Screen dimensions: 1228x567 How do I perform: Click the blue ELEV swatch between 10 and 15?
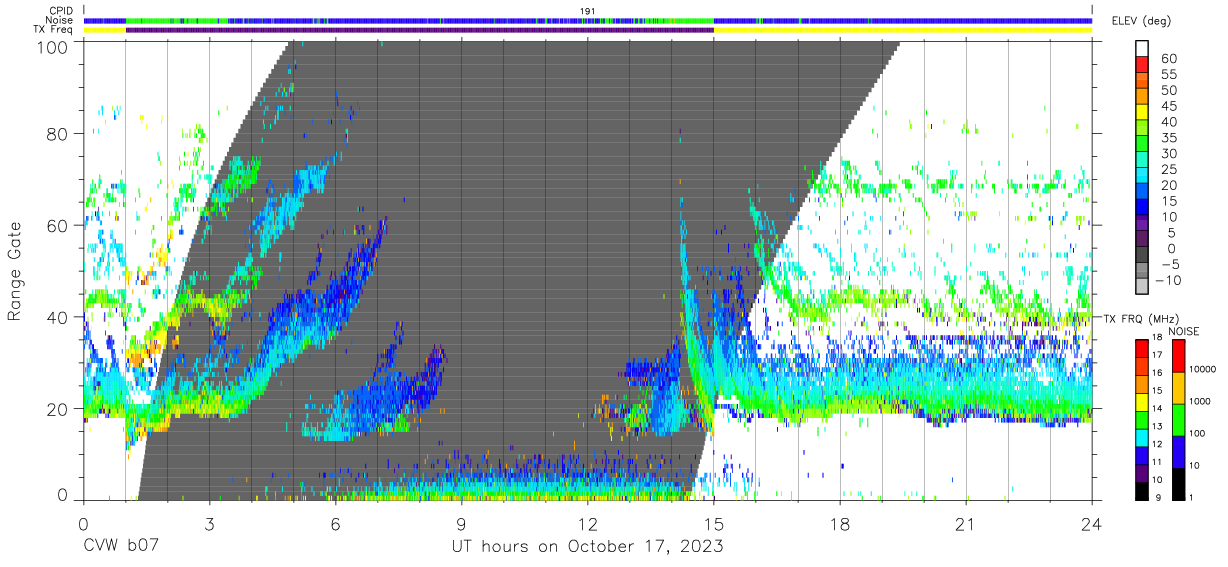click(1142, 208)
